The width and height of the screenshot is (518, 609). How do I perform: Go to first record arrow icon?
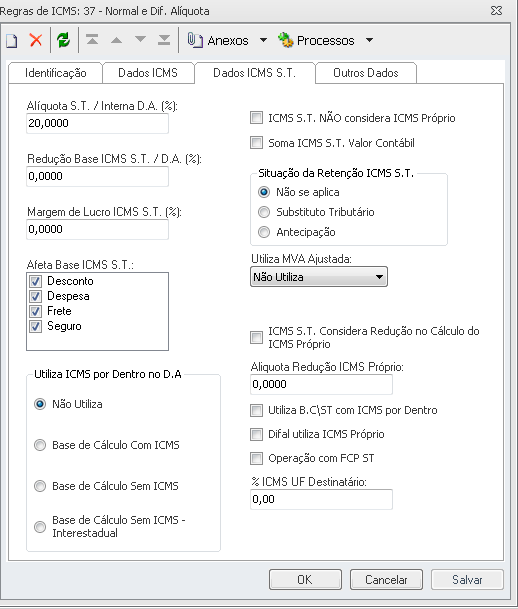(92, 40)
